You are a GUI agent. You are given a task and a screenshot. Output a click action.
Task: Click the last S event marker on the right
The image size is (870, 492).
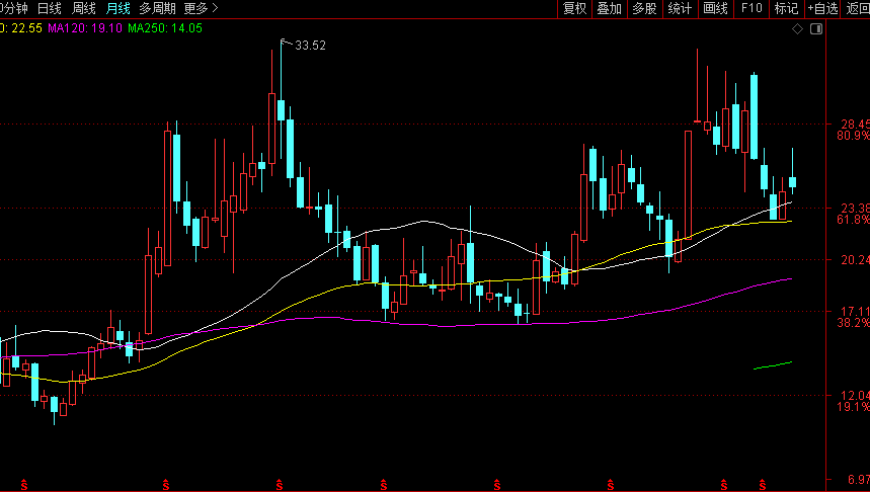[762, 485]
